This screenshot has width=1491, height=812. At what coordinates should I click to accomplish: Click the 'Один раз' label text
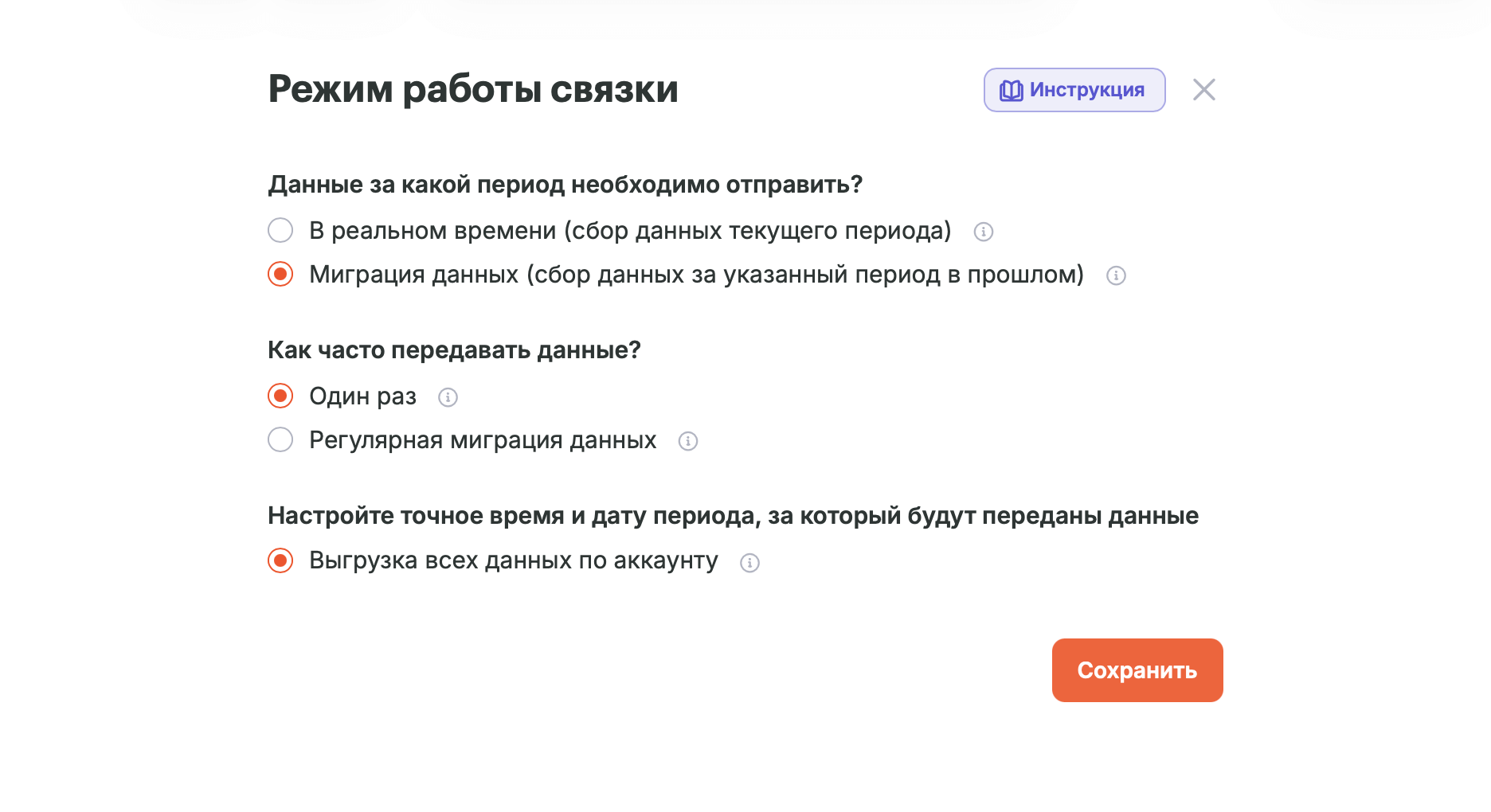[363, 396]
